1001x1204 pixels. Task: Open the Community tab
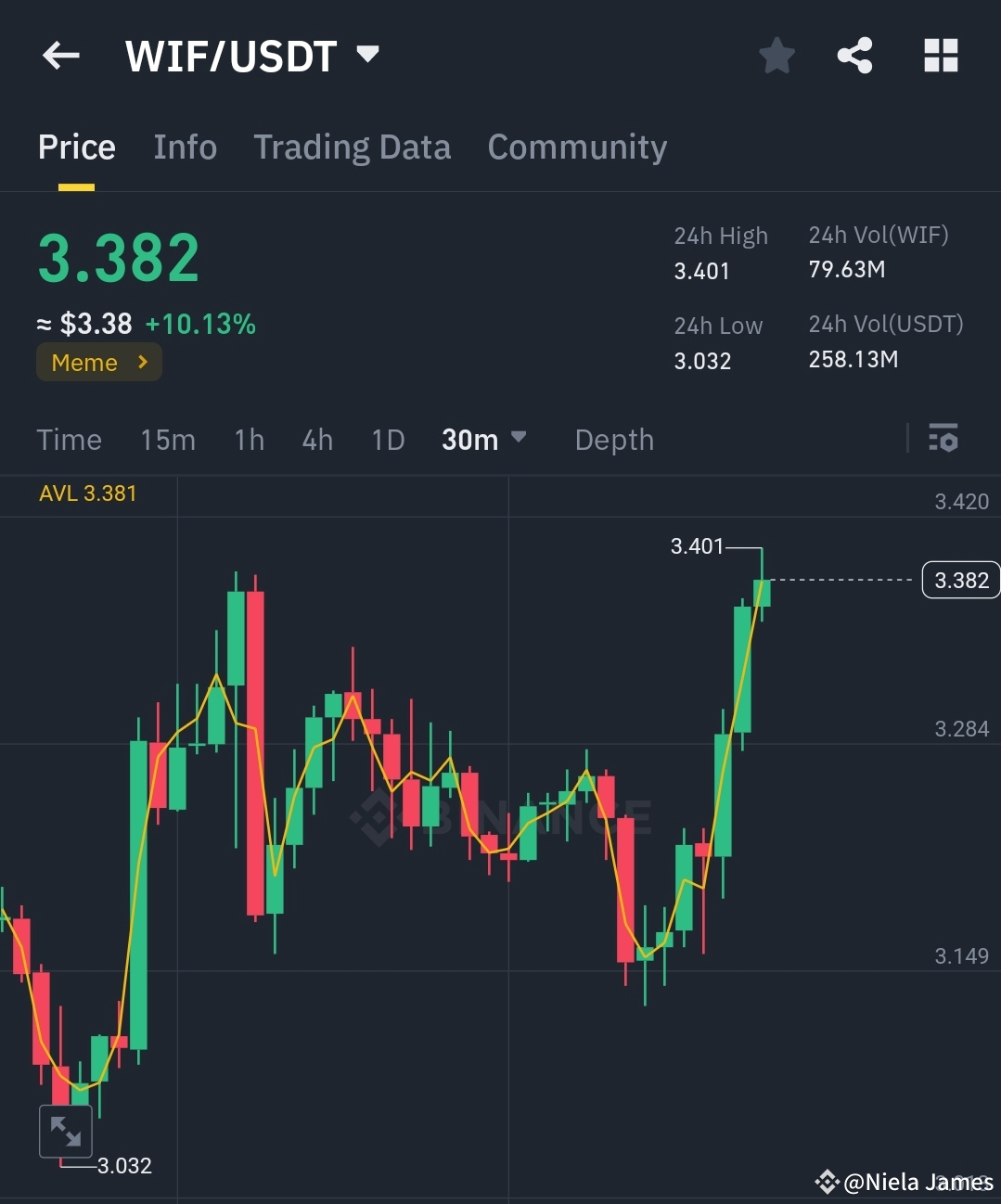pyautogui.click(x=577, y=147)
